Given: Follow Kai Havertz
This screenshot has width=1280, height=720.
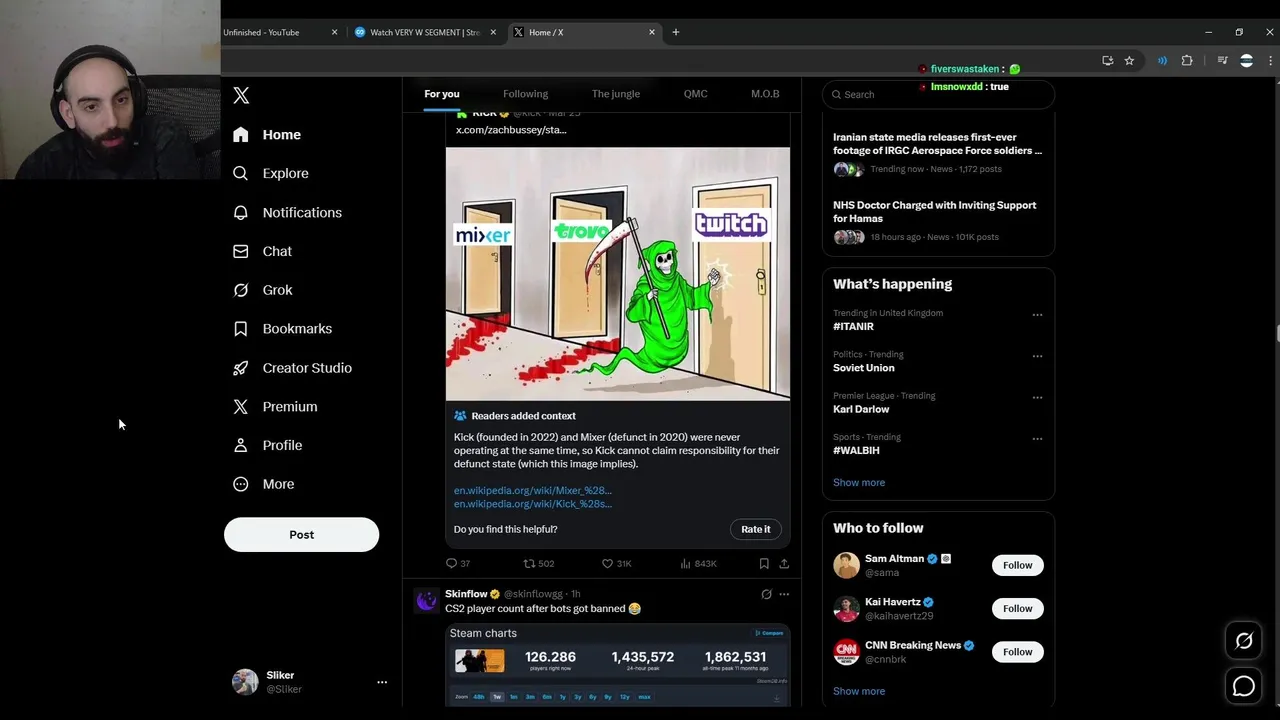Looking at the screenshot, I should pyautogui.click(x=1018, y=608).
